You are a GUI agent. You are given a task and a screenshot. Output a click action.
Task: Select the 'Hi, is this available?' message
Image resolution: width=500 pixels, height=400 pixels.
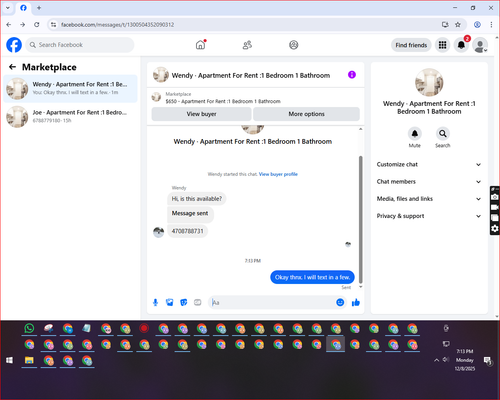pos(197,199)
